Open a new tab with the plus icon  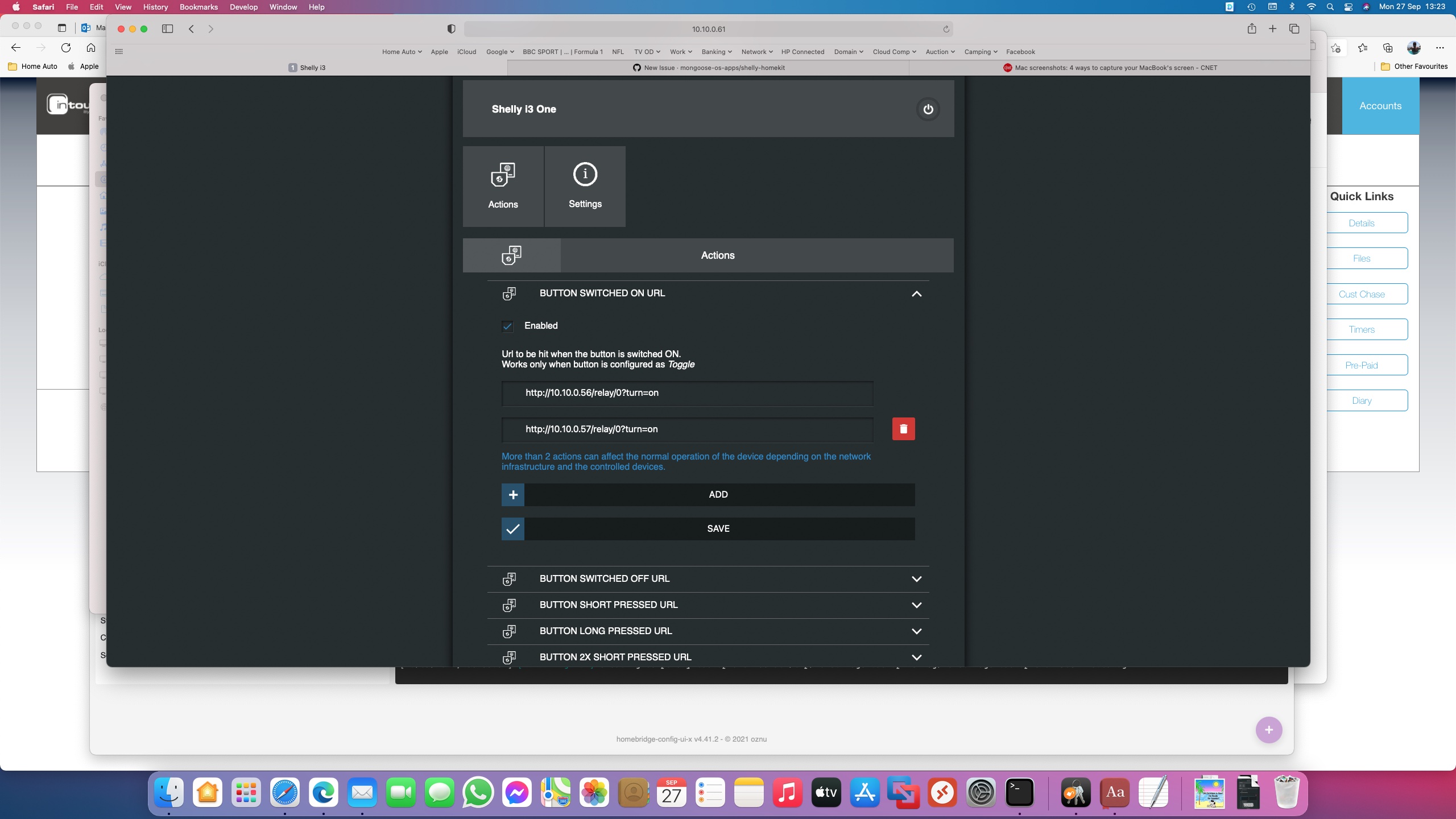point(1272,28)
